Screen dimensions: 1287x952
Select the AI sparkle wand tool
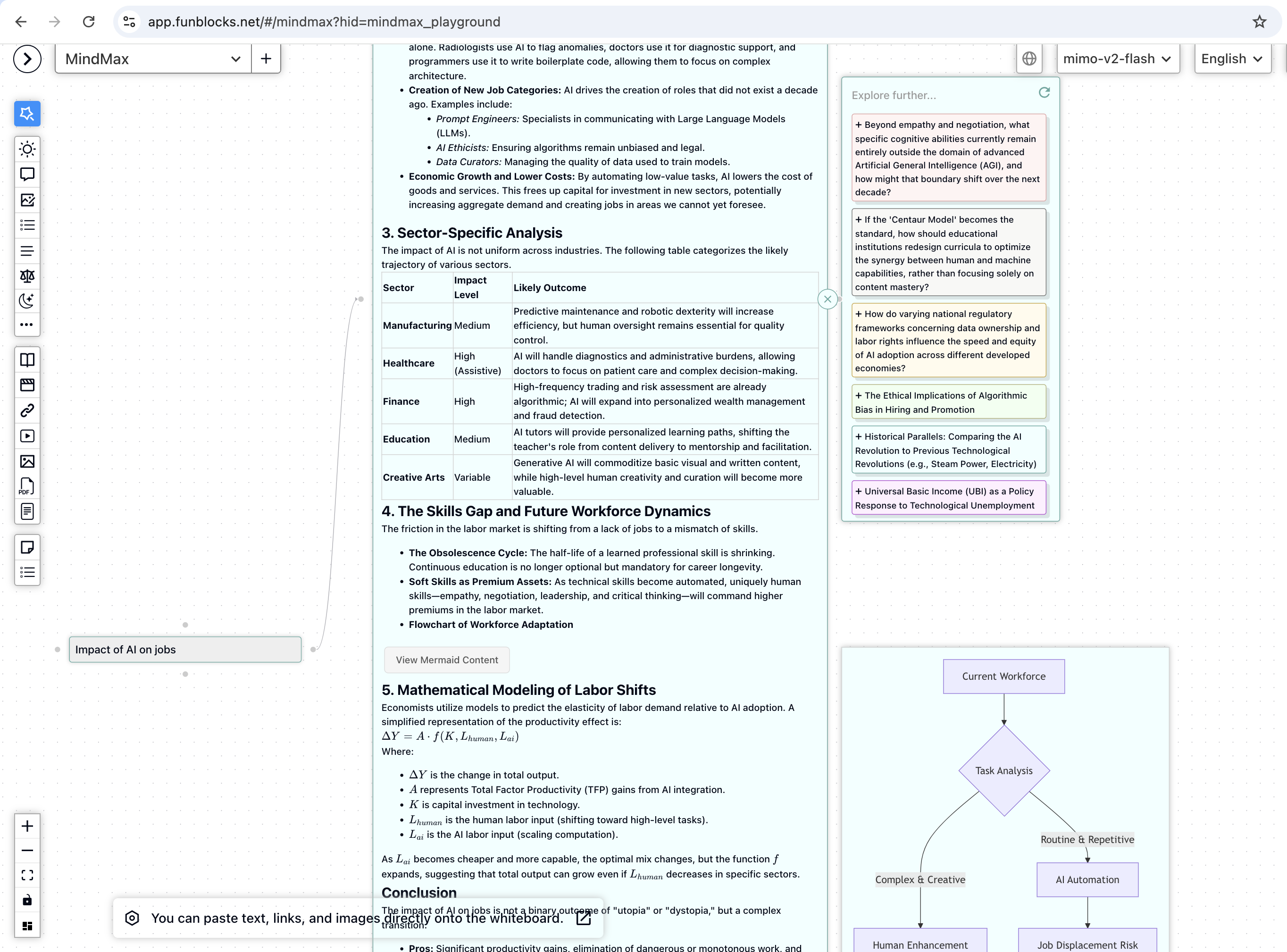point(27,114)
